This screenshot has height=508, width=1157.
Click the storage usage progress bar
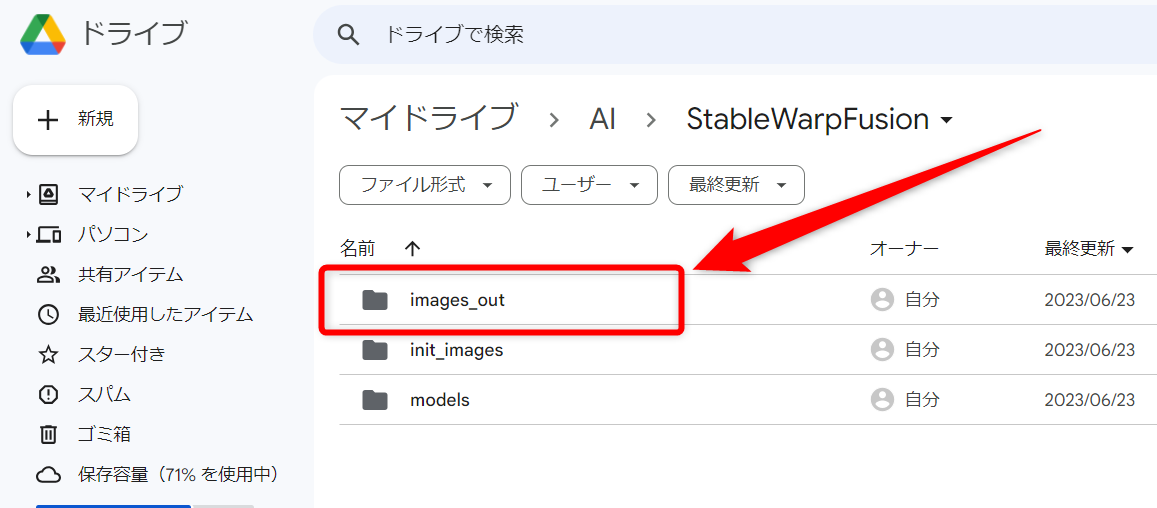point(145,506)
